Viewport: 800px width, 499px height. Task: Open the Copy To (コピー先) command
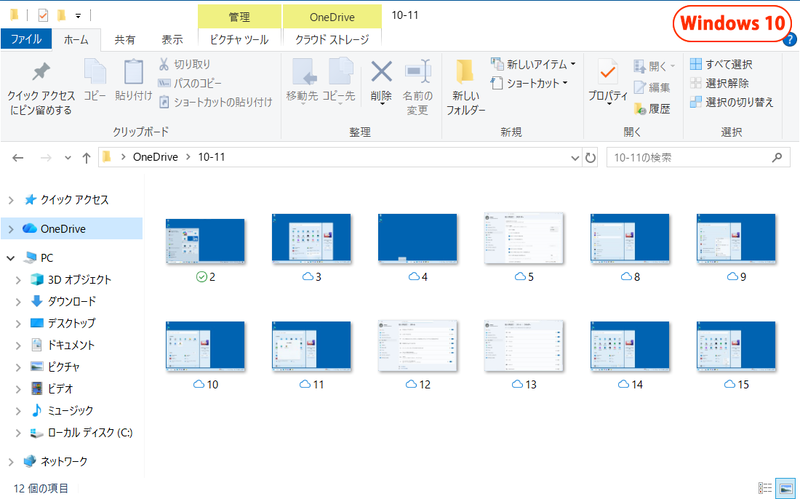tap(339, 82)
